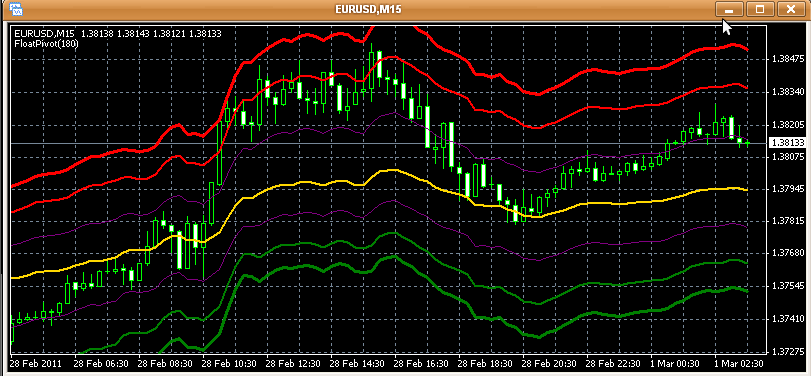Select the FloatPivot(180) indicator label
This screenshot has height=376, width=811.
pos(47,44)
